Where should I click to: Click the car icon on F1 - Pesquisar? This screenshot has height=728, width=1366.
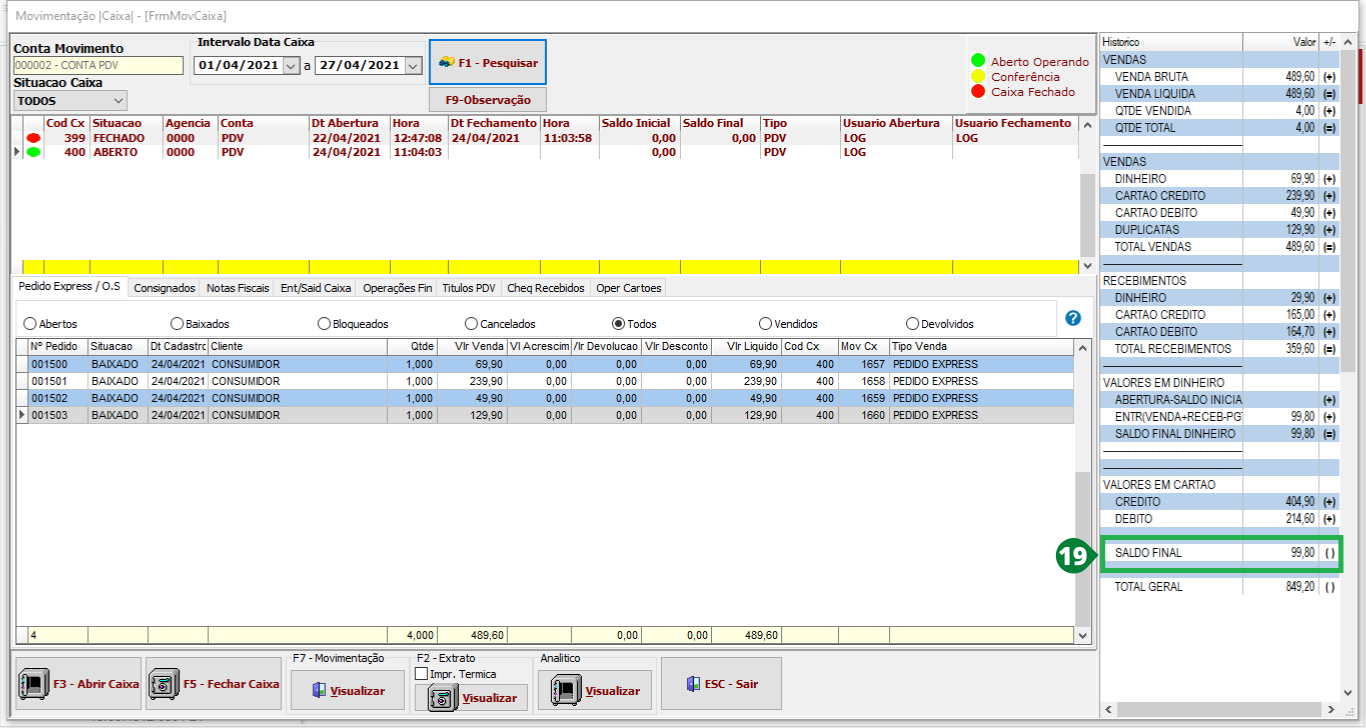(446, 62)
